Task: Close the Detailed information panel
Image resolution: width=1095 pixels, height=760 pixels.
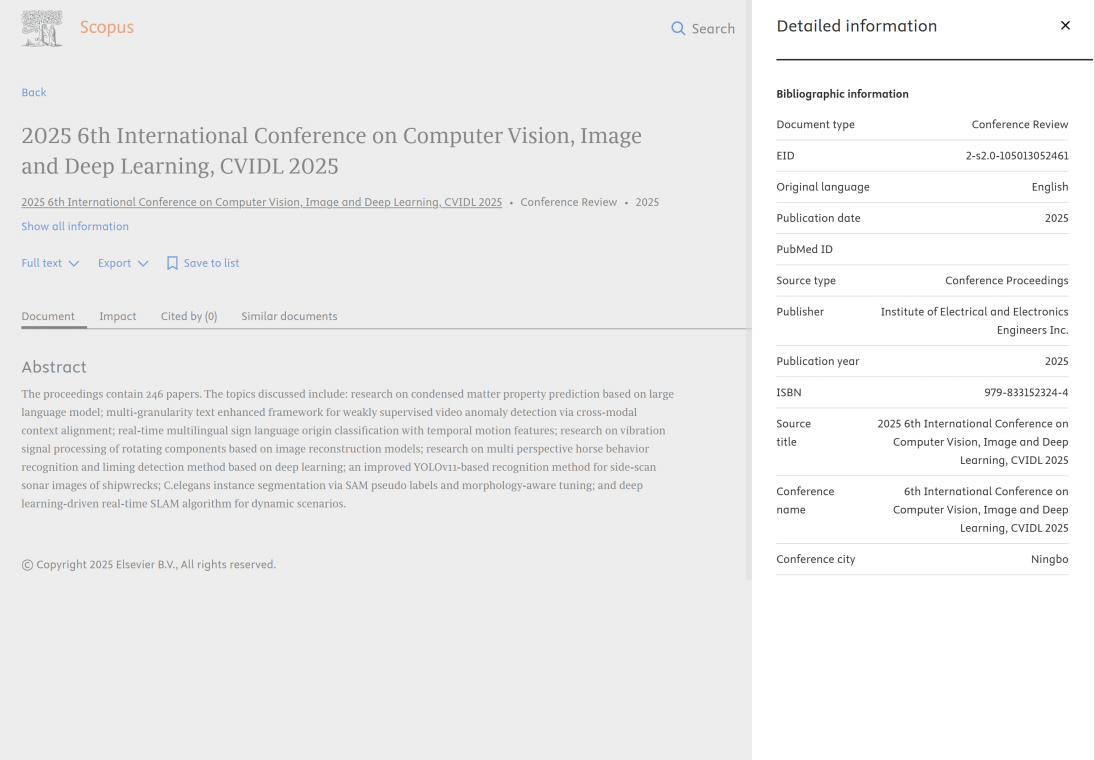Action: coord(1065,26)
